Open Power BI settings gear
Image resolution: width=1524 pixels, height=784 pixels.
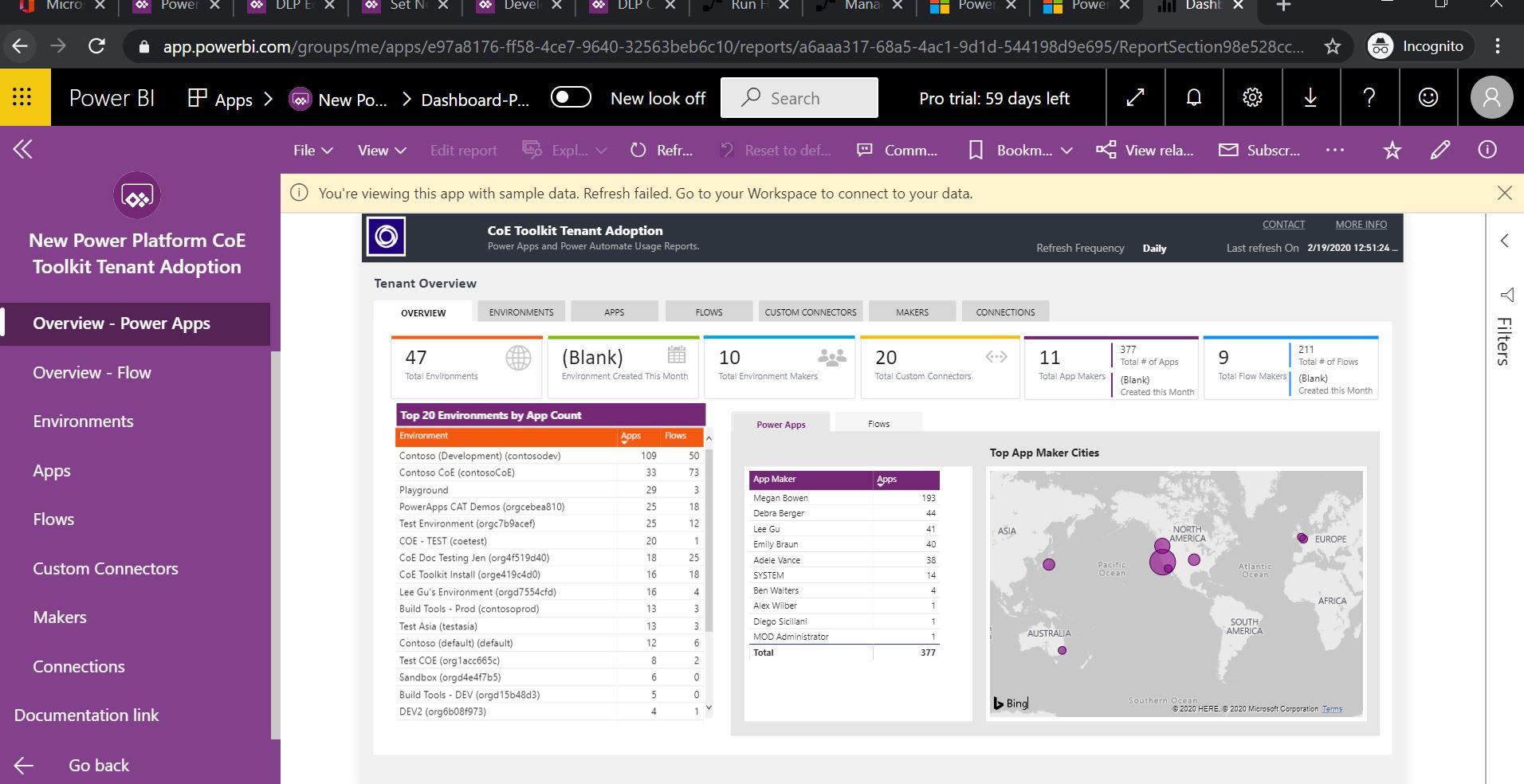pyautogui.click(x=1251, y=97)
